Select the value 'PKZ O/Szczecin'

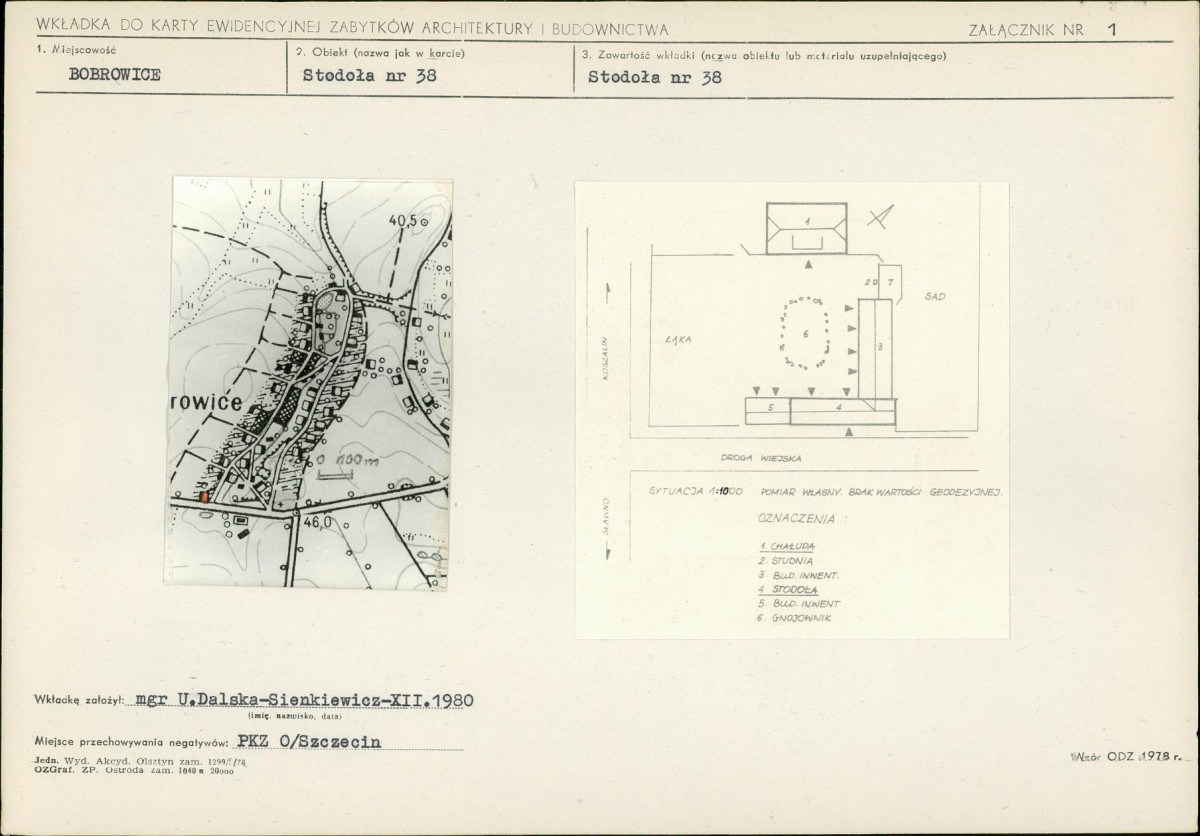point(309,742)
